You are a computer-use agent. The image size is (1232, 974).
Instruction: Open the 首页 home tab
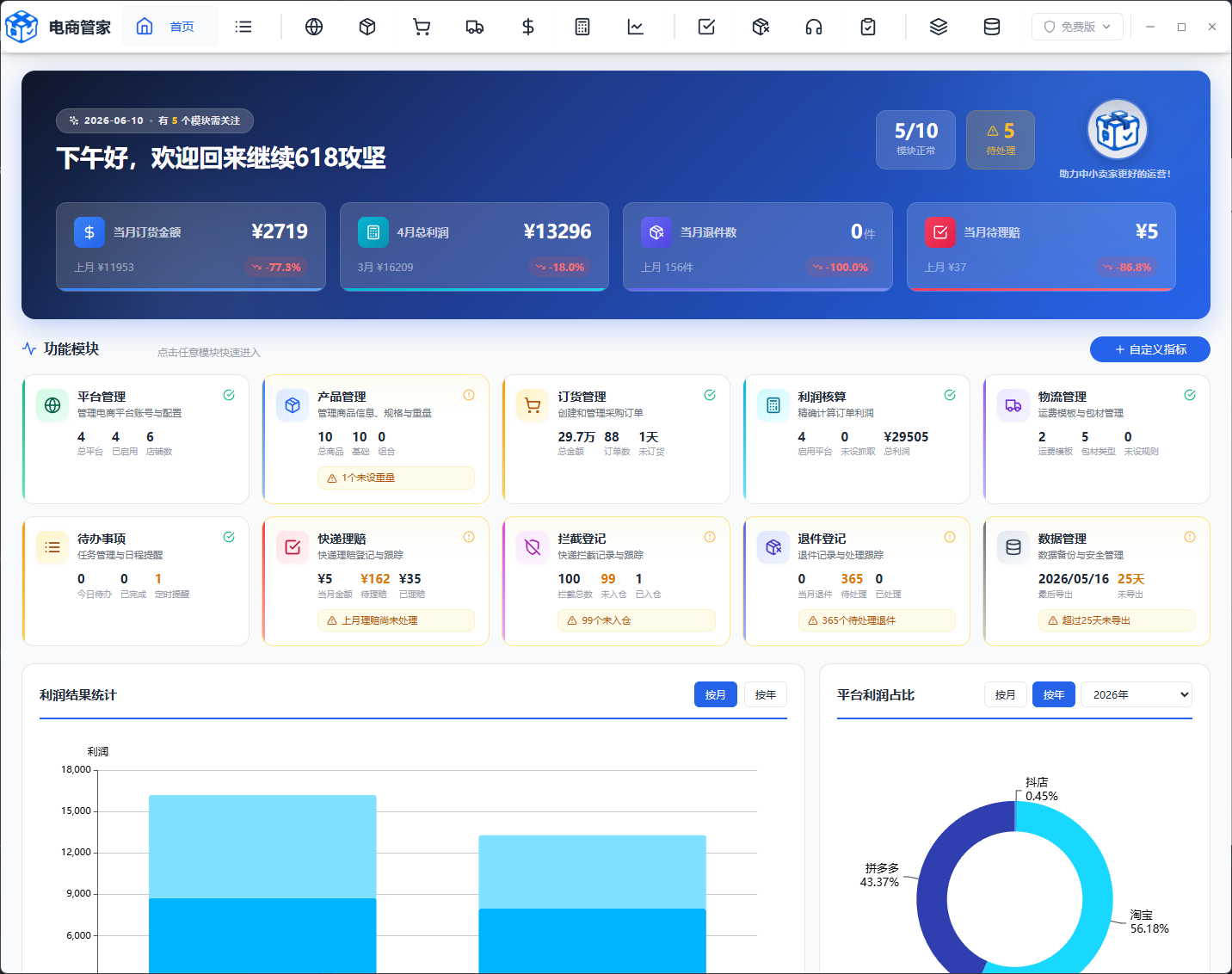click(x=169, y=27)
